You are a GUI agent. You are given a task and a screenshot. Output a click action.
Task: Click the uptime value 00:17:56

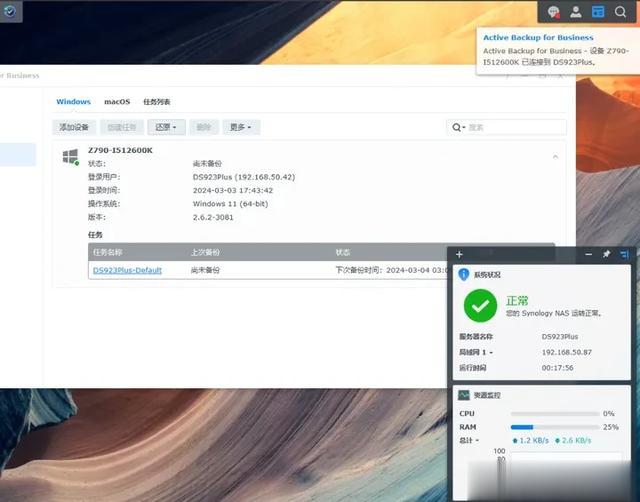(x=558, y=368)
